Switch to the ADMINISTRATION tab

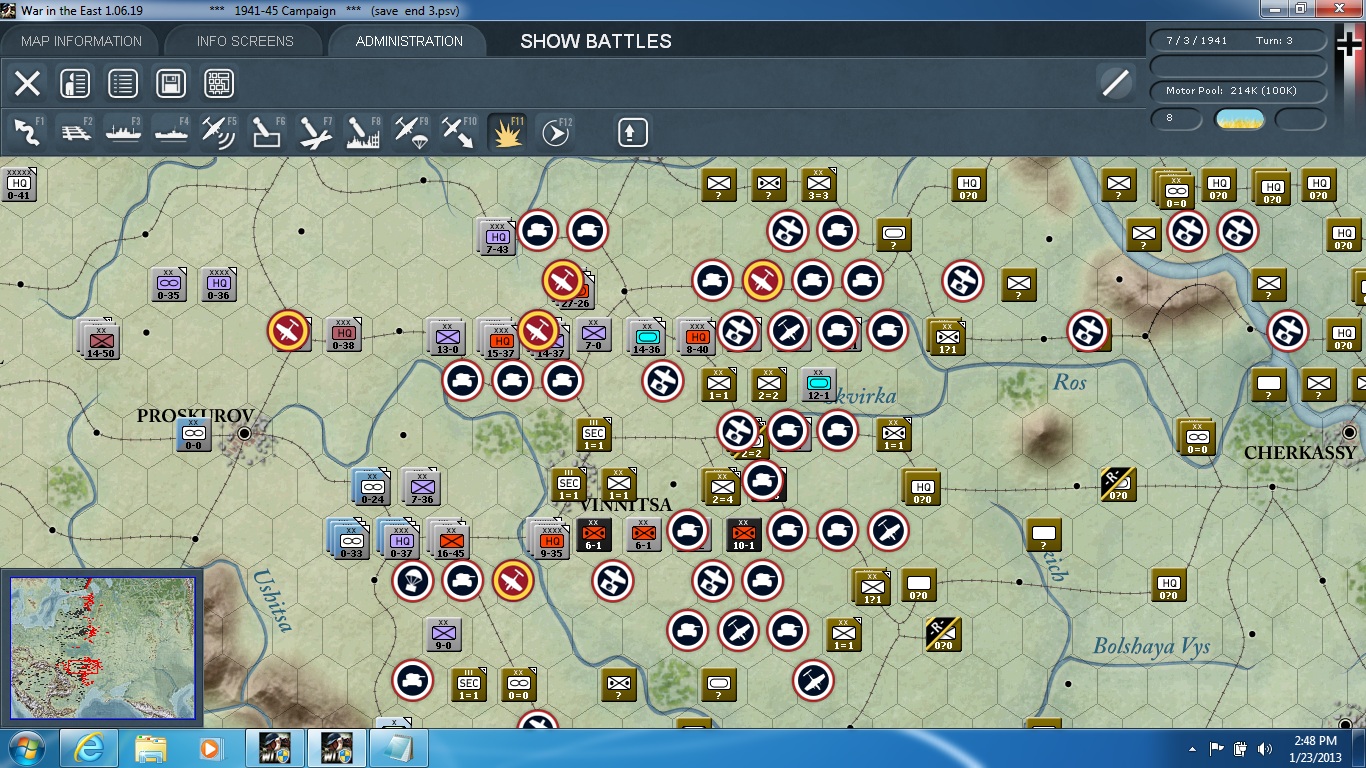point(409,41)
